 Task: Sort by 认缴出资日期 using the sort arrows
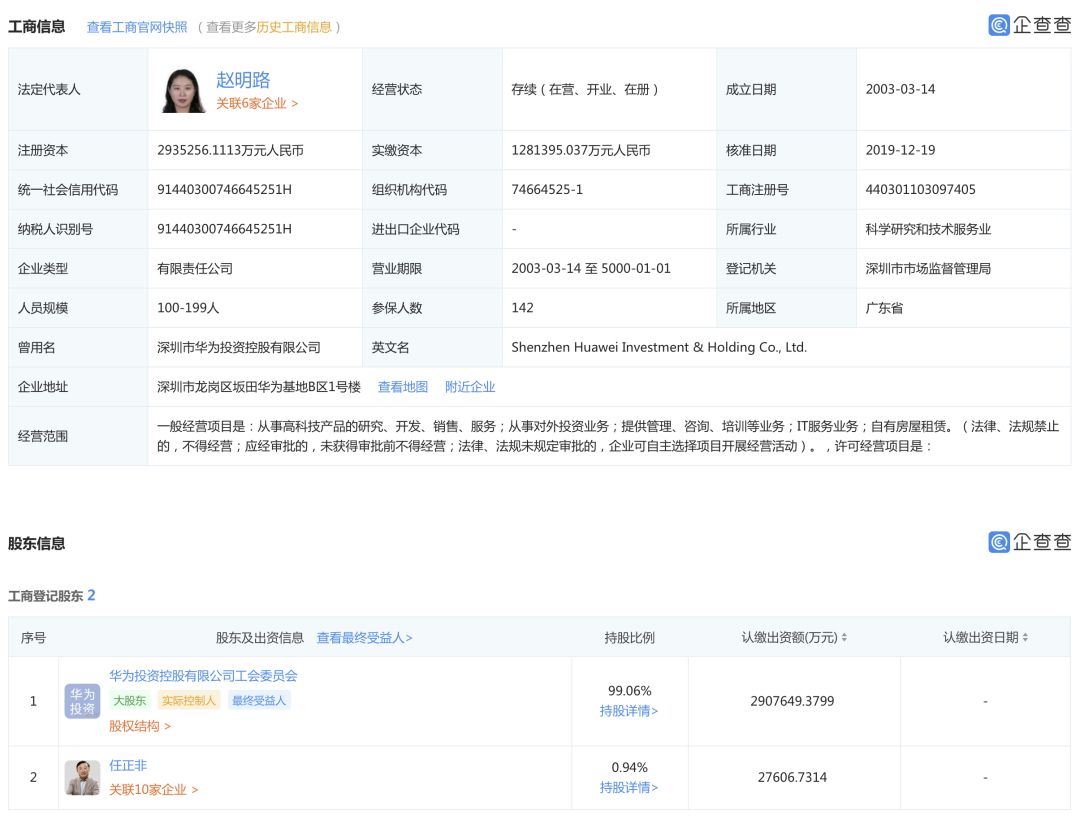1025,637
